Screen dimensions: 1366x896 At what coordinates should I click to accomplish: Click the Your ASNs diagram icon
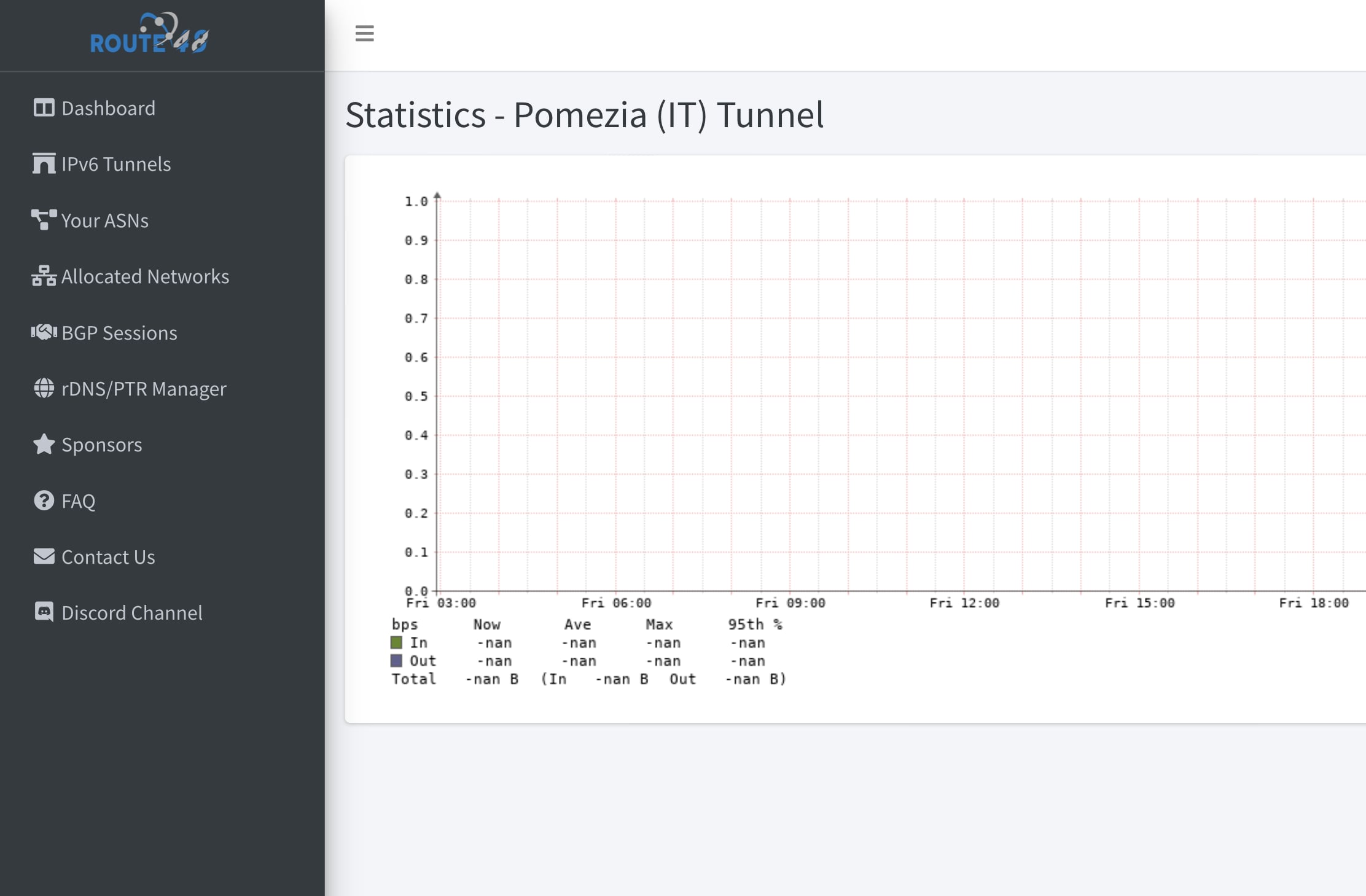[x=44, y=220]
